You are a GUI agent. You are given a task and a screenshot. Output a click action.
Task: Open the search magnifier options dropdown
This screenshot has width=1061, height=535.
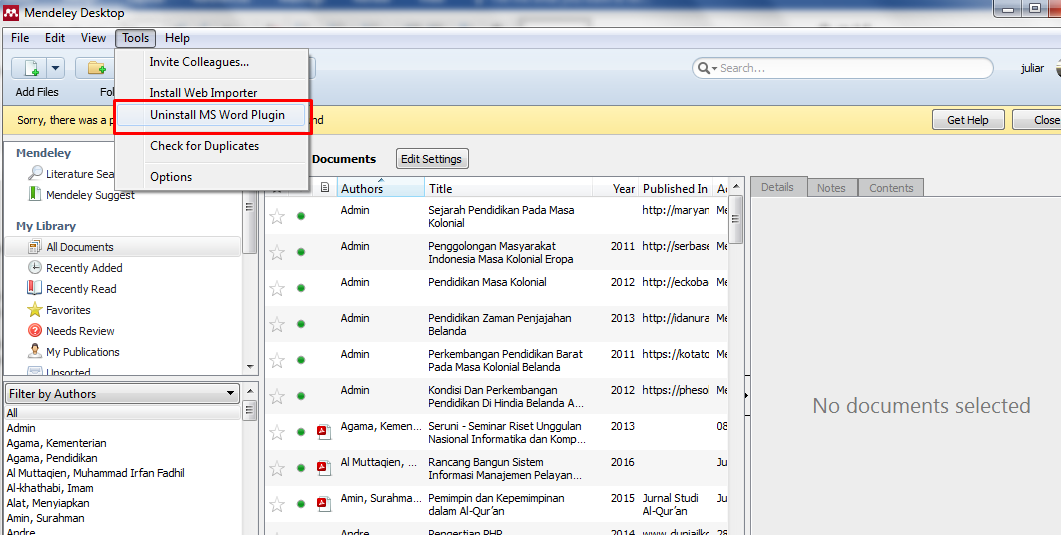(x=707, y=68)
